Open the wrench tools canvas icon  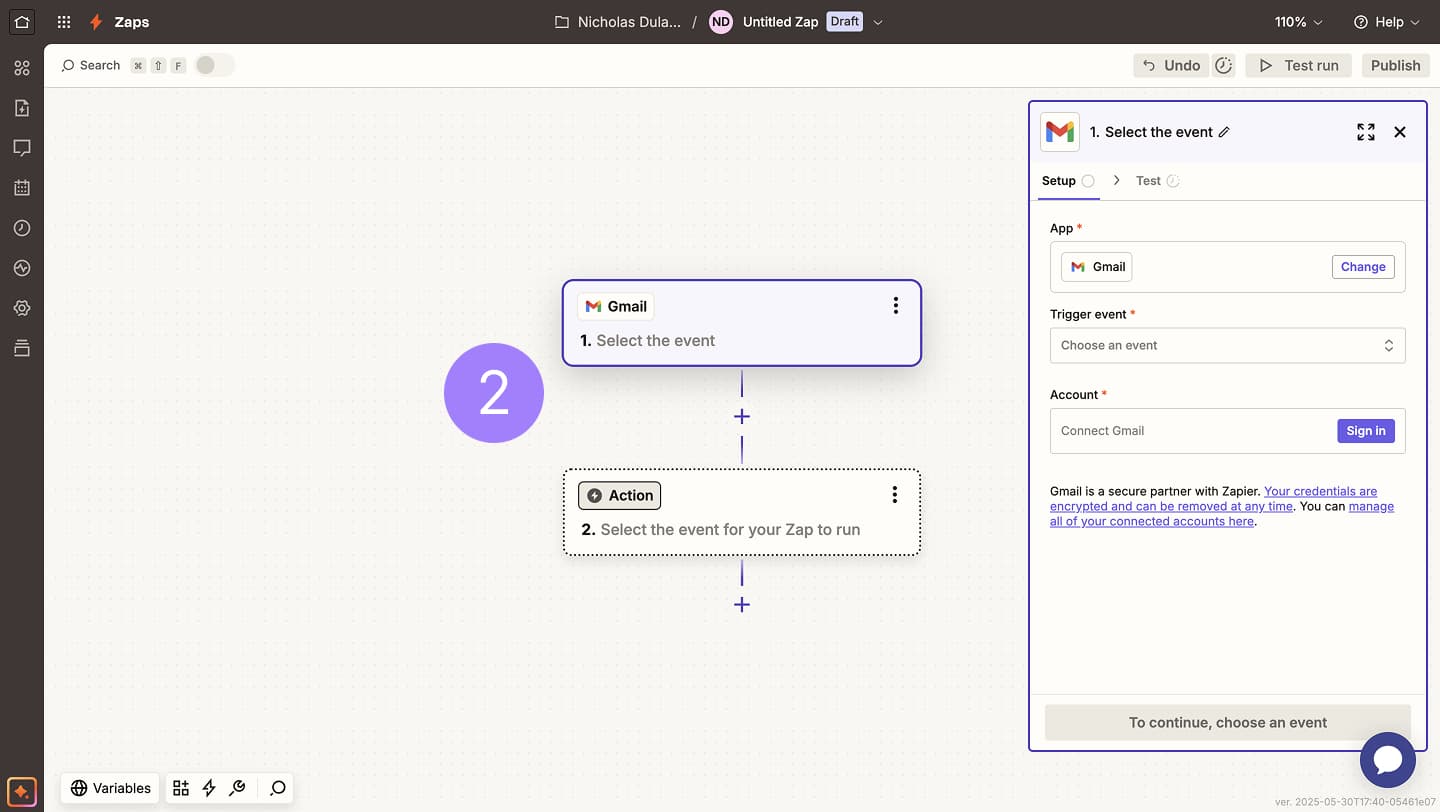237,788
